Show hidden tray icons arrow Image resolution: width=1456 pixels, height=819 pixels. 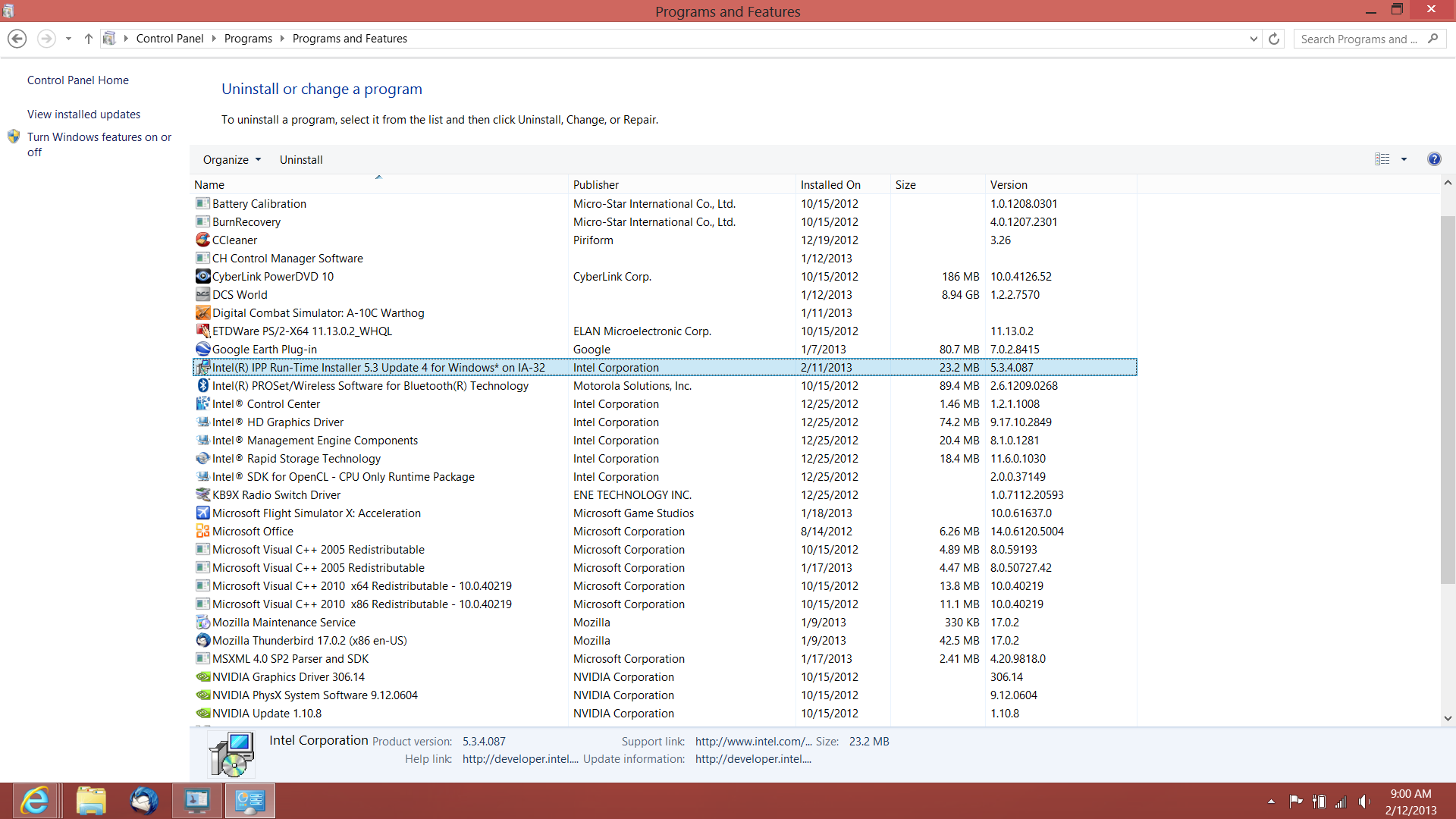pos(1271,802)
